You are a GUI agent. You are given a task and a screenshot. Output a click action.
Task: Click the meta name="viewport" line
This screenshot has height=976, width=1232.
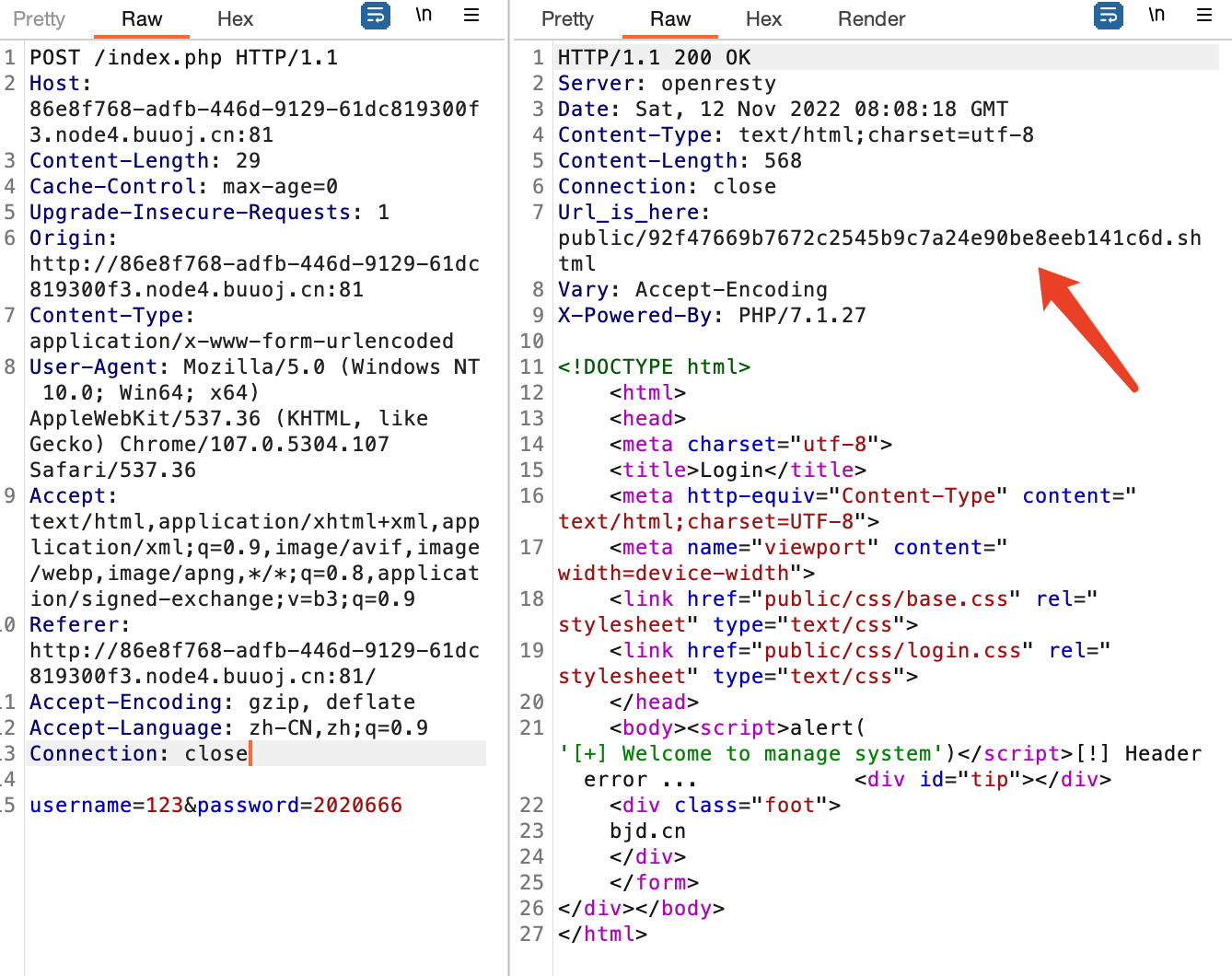[783, 560]
